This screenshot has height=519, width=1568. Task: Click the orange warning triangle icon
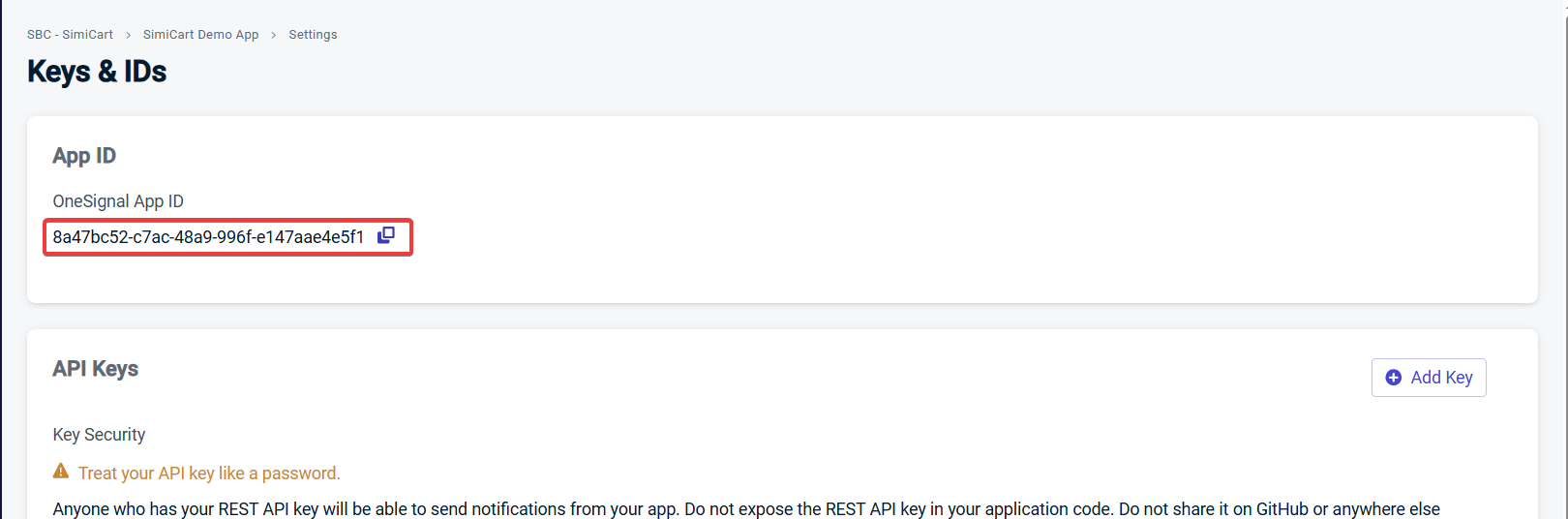61,472
